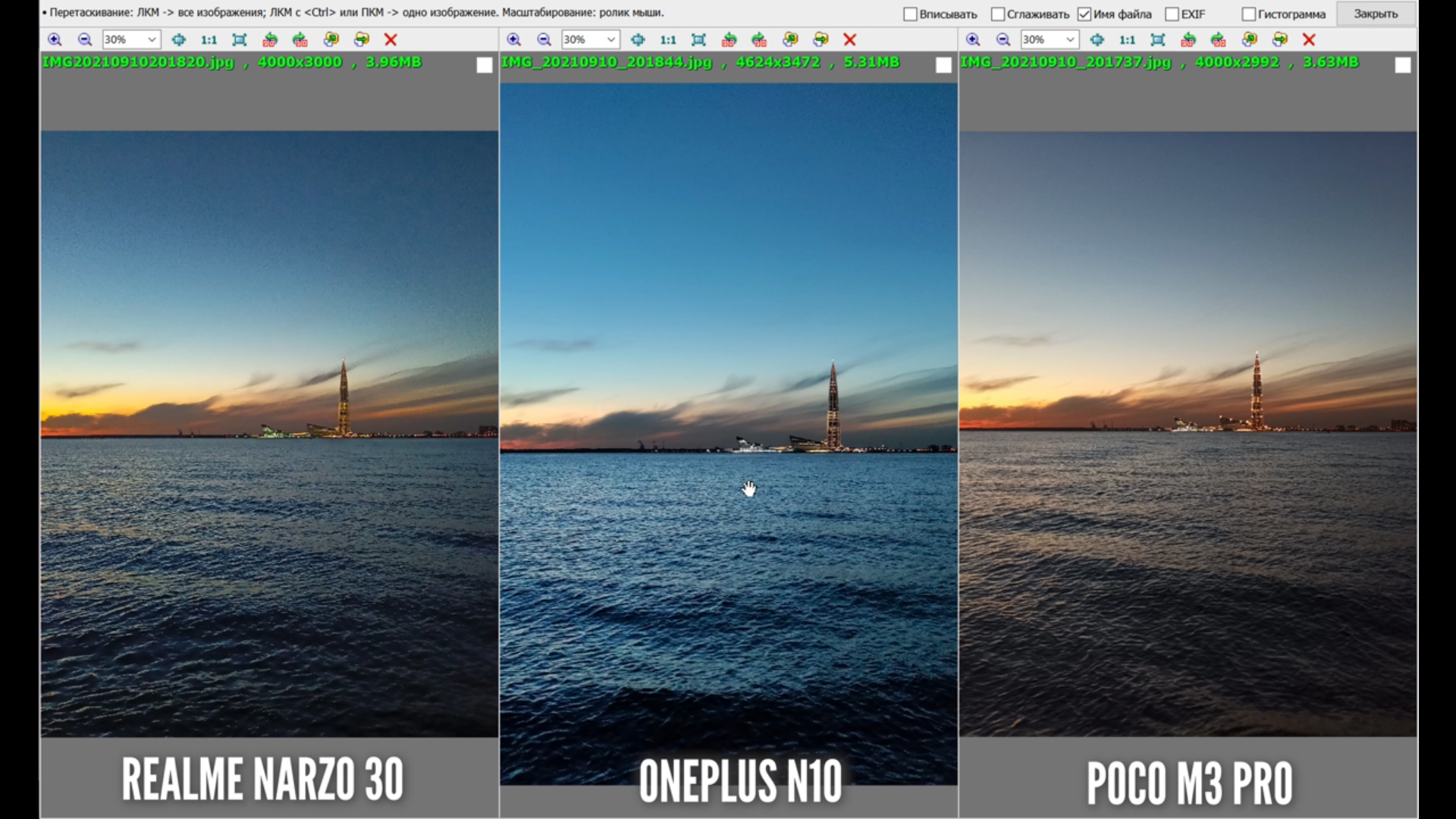Click 1:1 actual size in Poco M3 Pro panel
This screenshot has width=1456, height=819.
(1127, 39)
